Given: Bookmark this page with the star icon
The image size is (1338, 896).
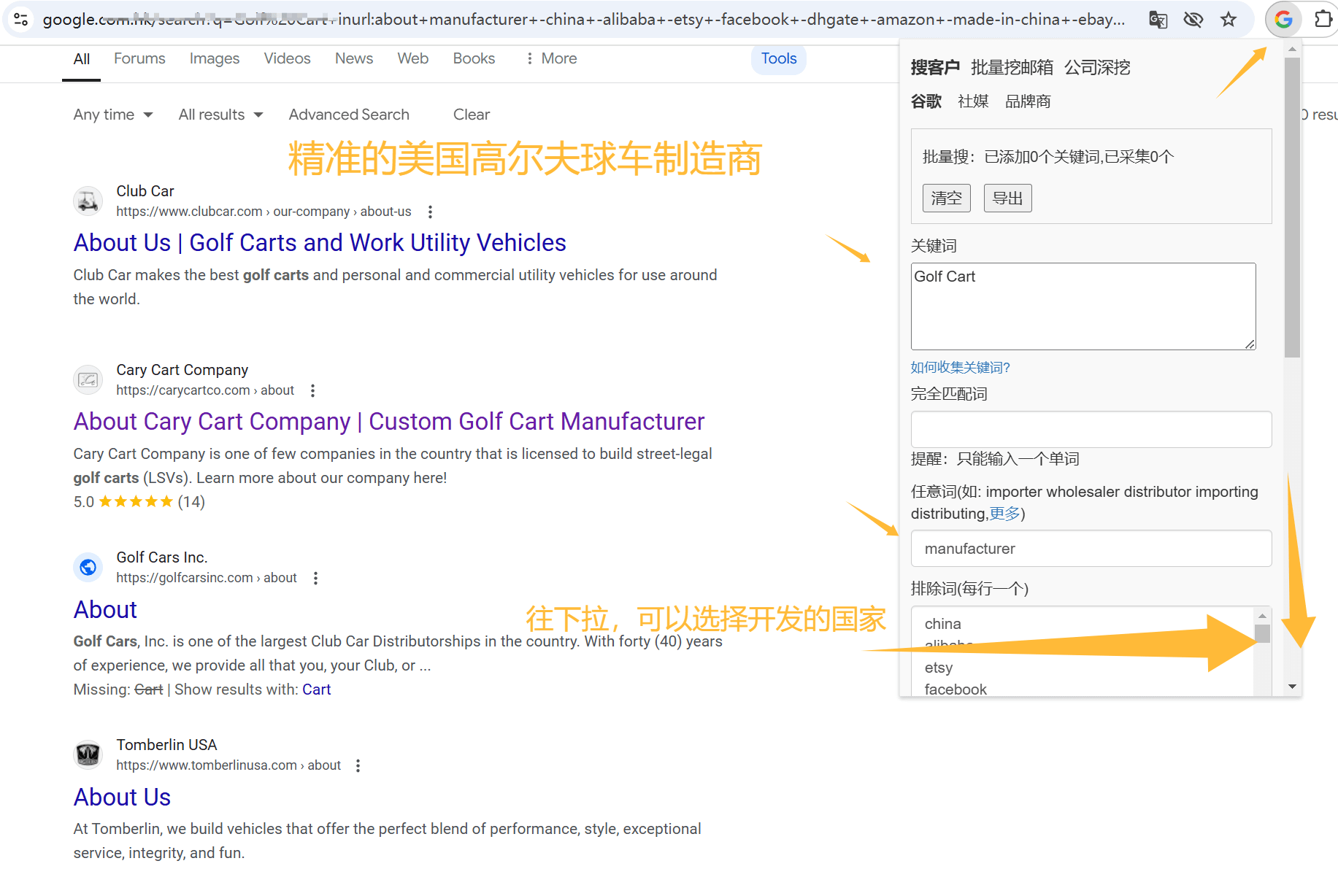Looking at the screenshot, I should coord(1229,20).
